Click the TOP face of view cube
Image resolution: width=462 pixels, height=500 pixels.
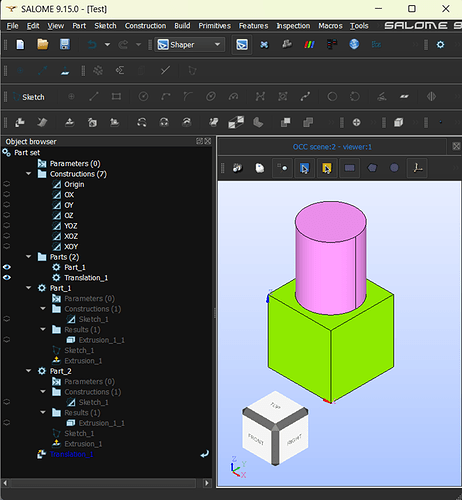pyautogui.click(x=275, y=406)
